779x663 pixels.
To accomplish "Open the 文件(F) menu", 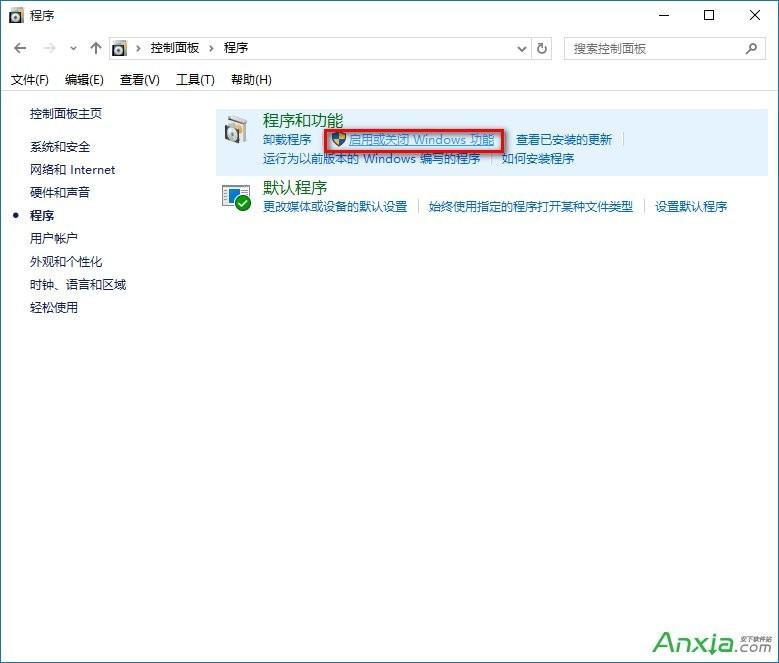I will (x=29, y=80).
